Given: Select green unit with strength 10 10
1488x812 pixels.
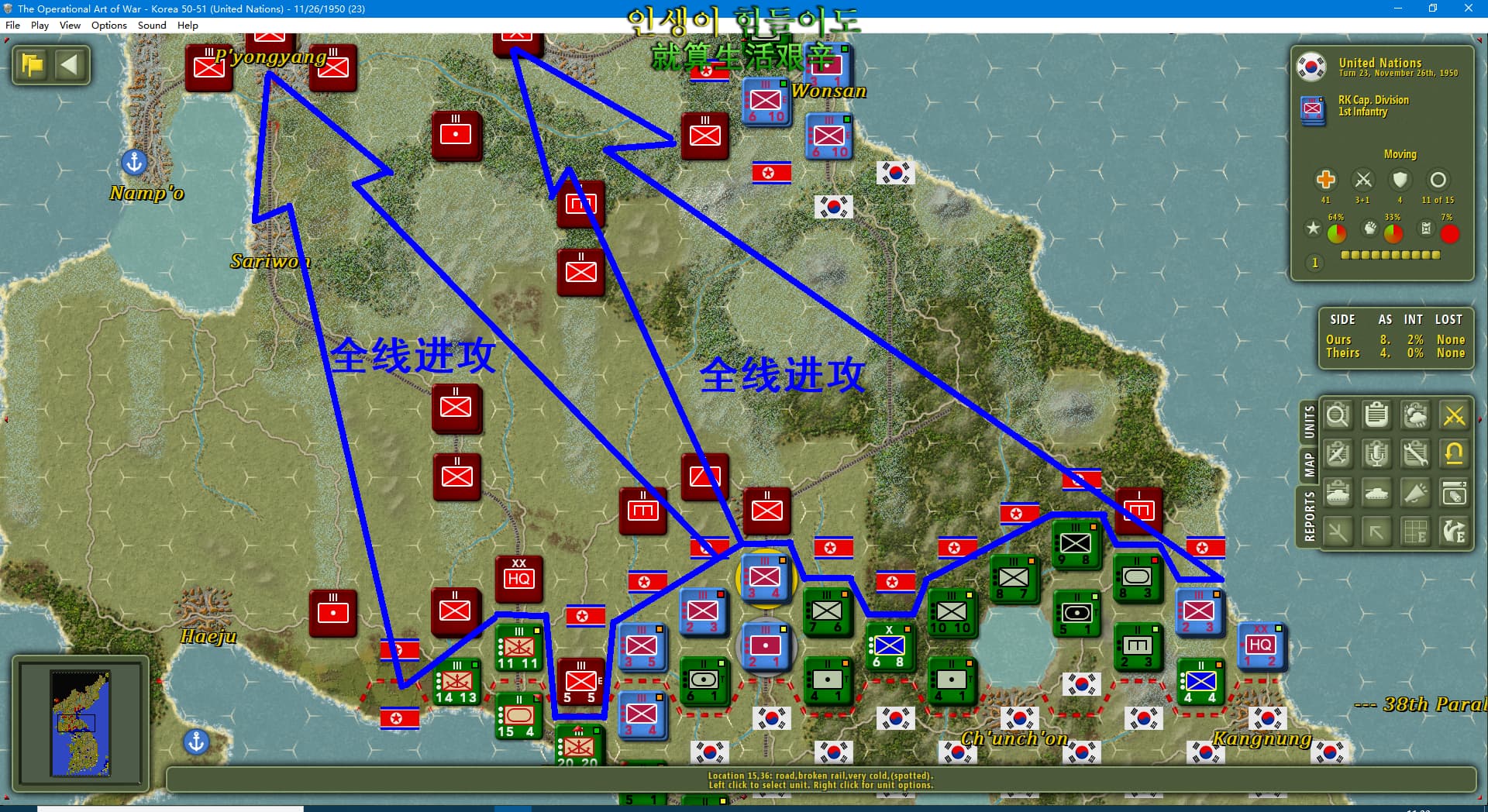Looking at the screenshot, I should point(951,612).
